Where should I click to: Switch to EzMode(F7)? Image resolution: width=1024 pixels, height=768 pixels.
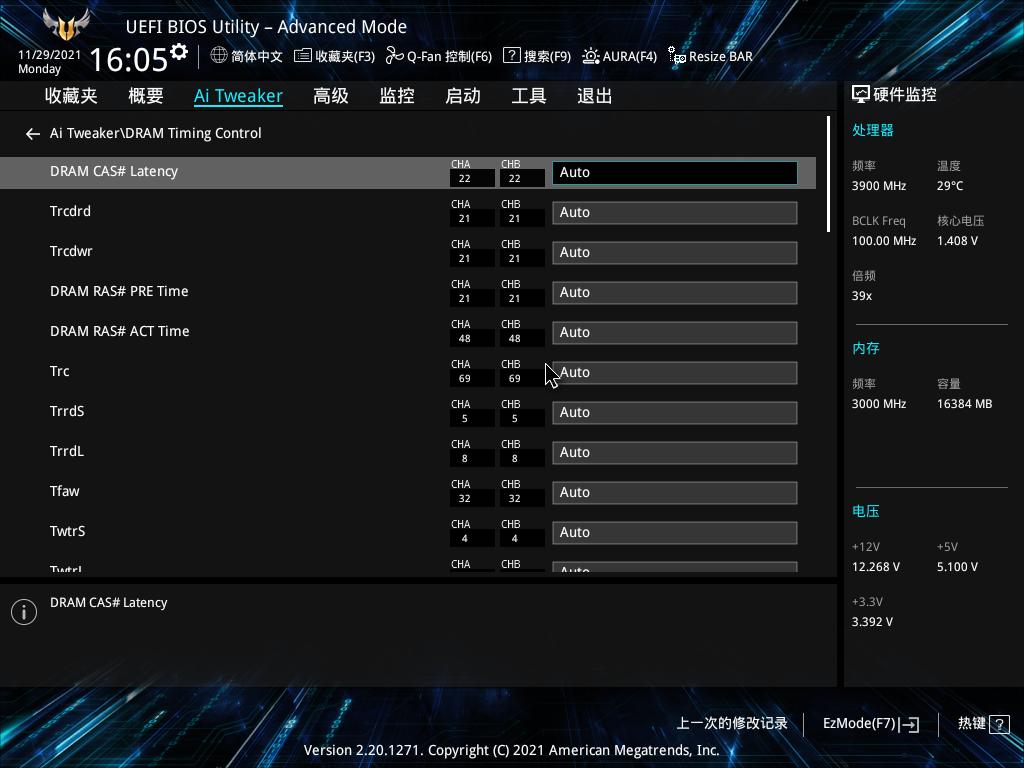871,724
